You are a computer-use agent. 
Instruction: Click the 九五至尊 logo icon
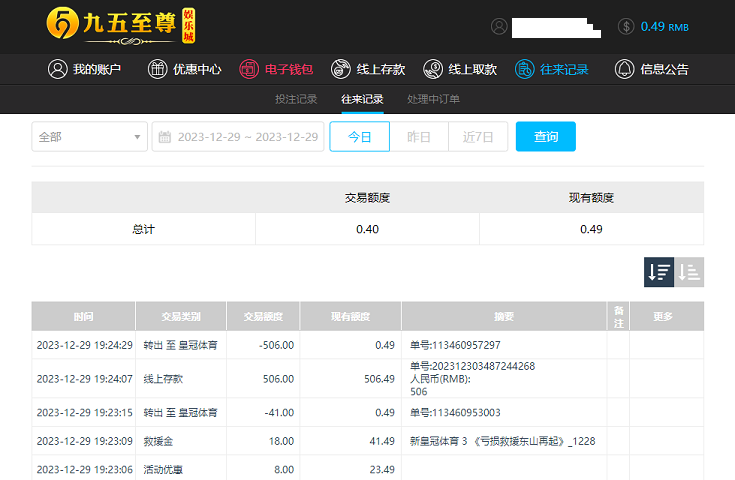(65, 26)
